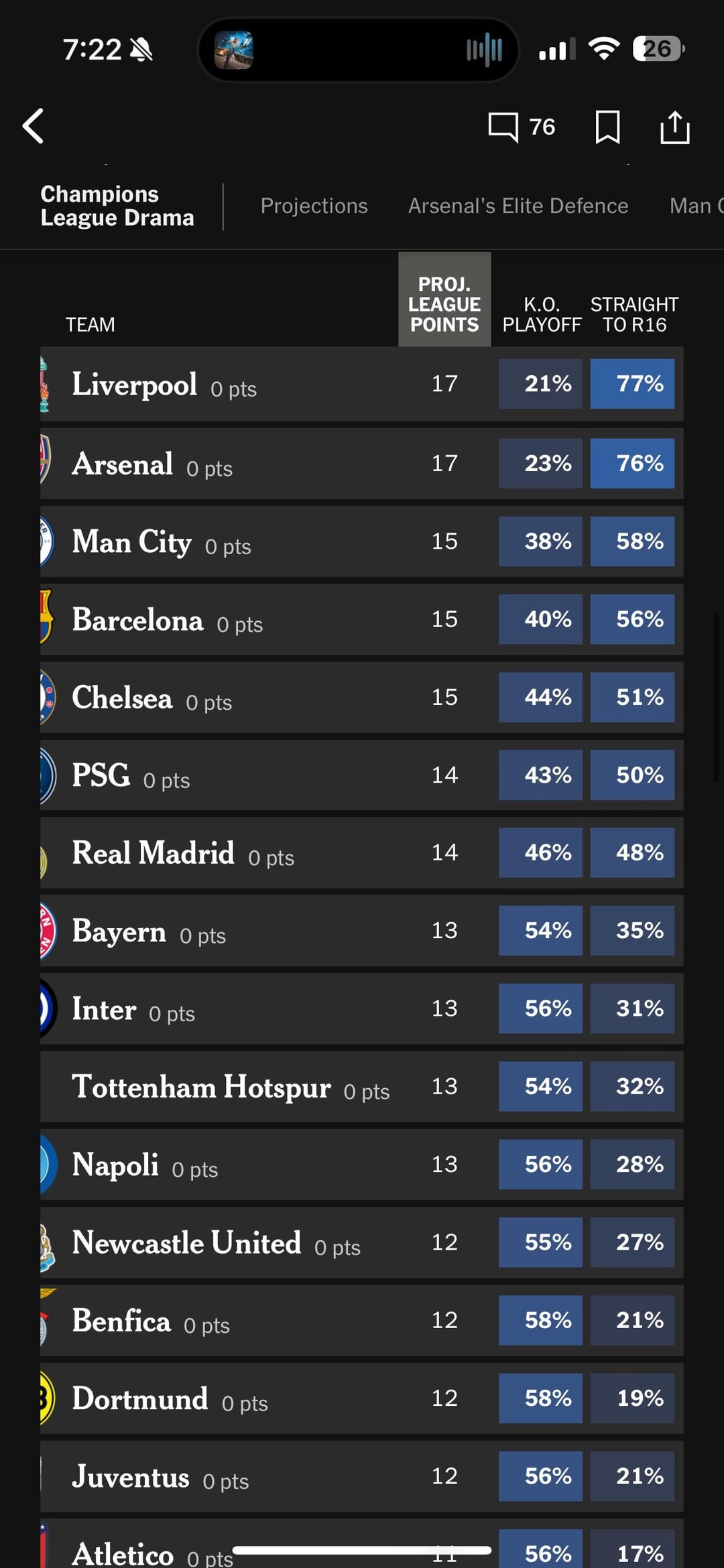Screen dimensions: 724x1568
Task: Sort by Proj. League Points column
Action: coord(444,304)
